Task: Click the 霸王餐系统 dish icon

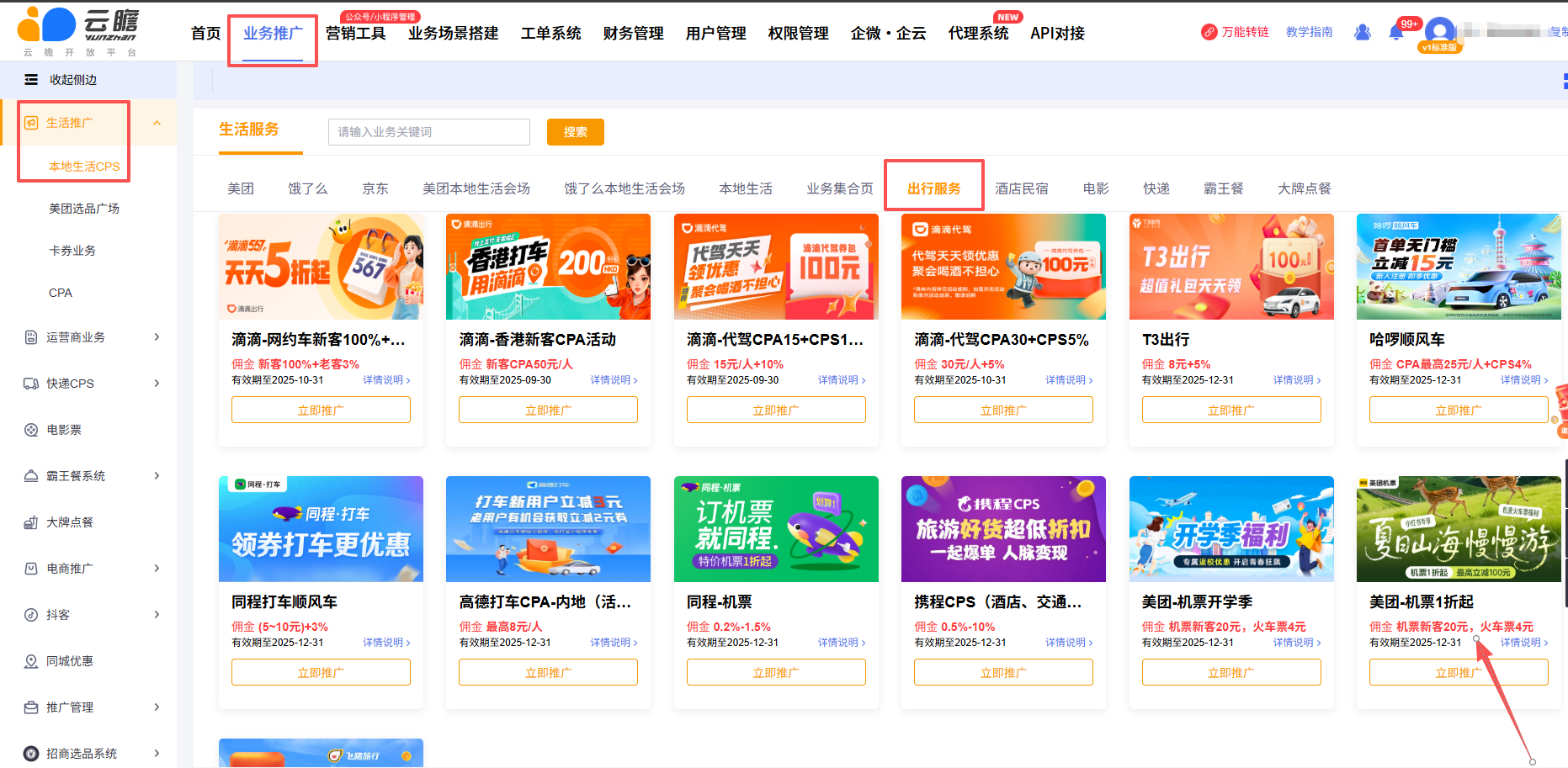Action: coord(31,476)
